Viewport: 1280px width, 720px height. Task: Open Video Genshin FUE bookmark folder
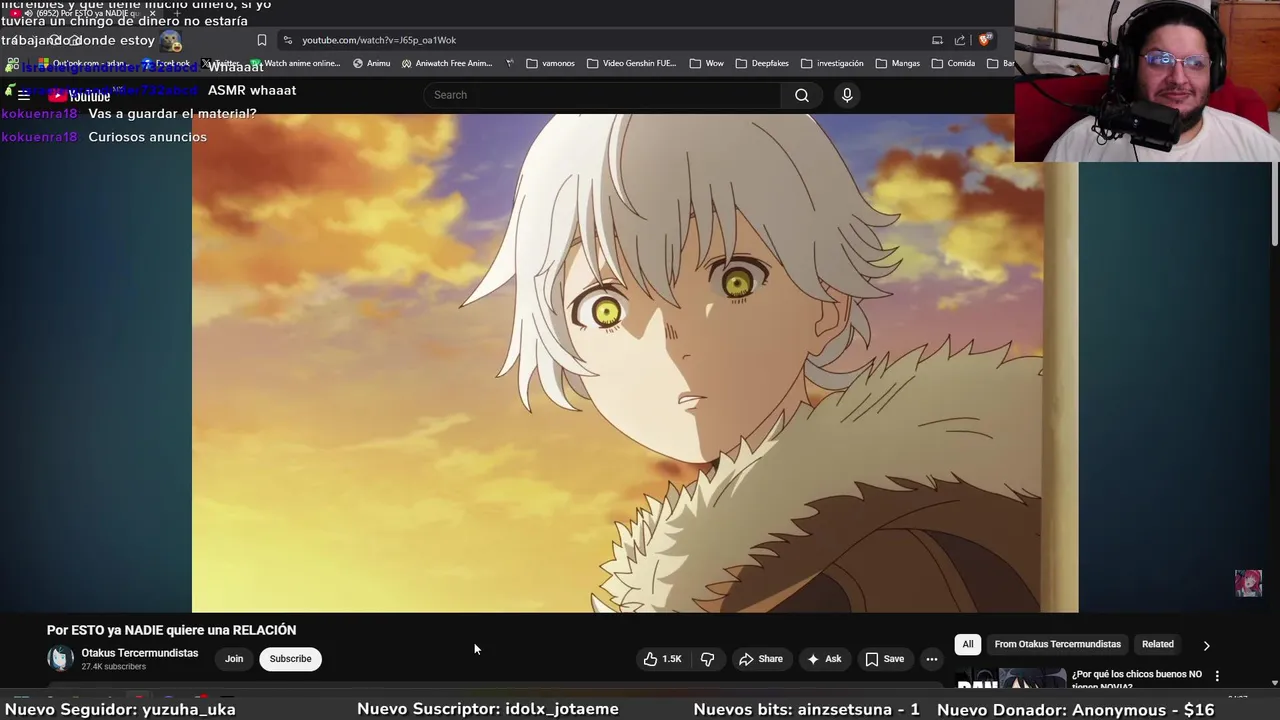631,63
